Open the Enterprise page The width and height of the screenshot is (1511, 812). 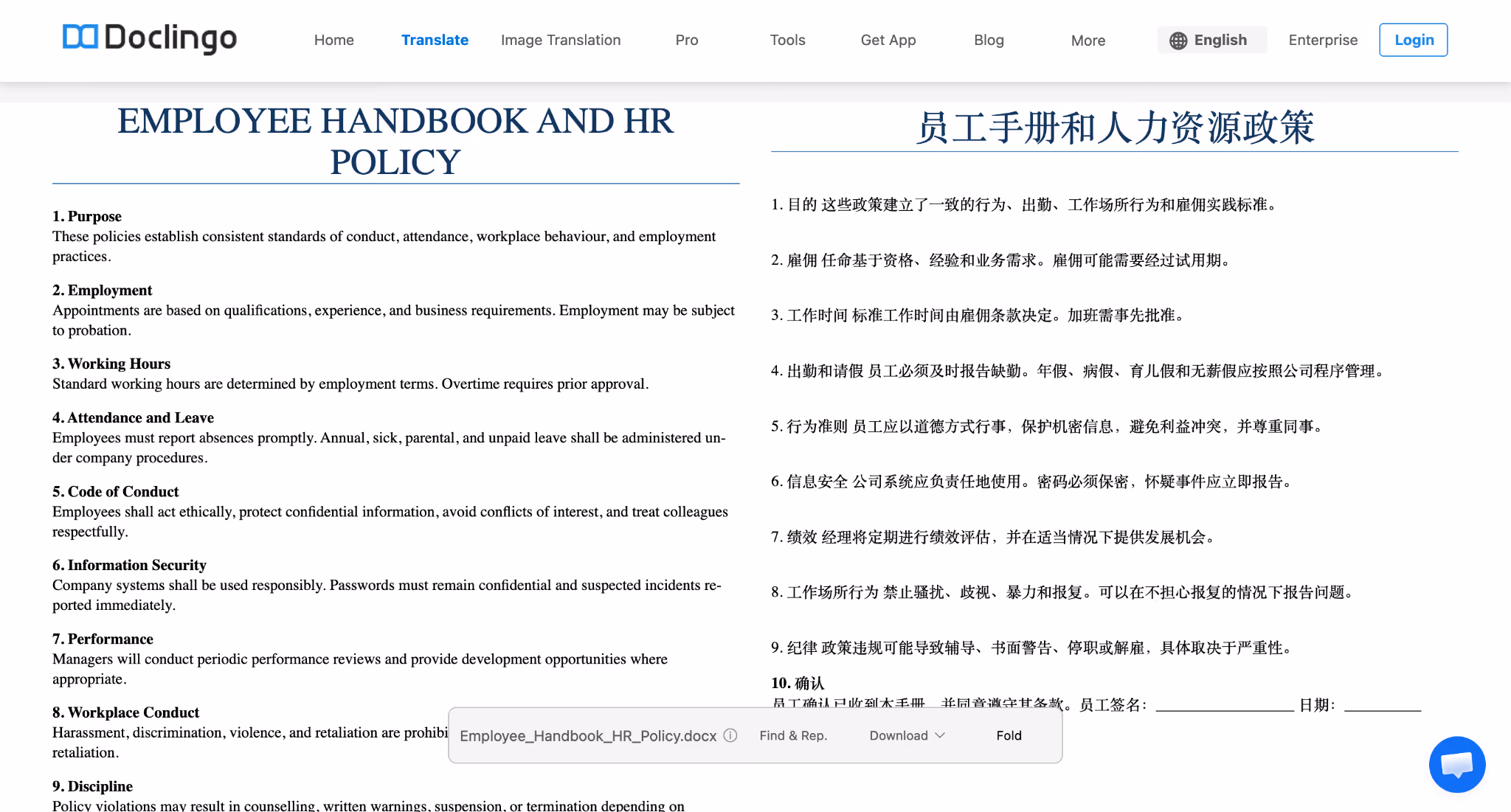pyautogui.click(x=1323, y=40)
